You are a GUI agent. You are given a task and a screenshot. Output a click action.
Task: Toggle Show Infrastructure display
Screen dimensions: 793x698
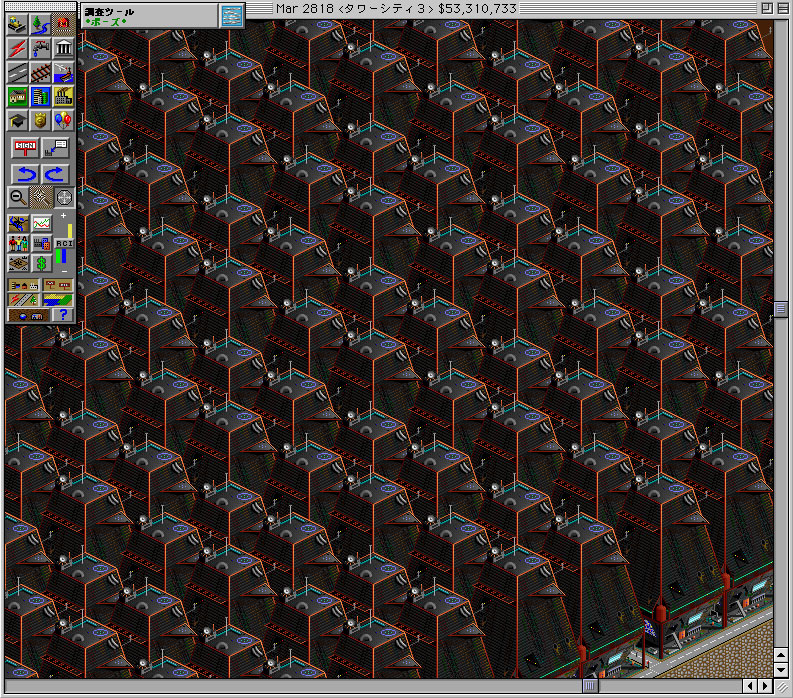click(23, 300)
